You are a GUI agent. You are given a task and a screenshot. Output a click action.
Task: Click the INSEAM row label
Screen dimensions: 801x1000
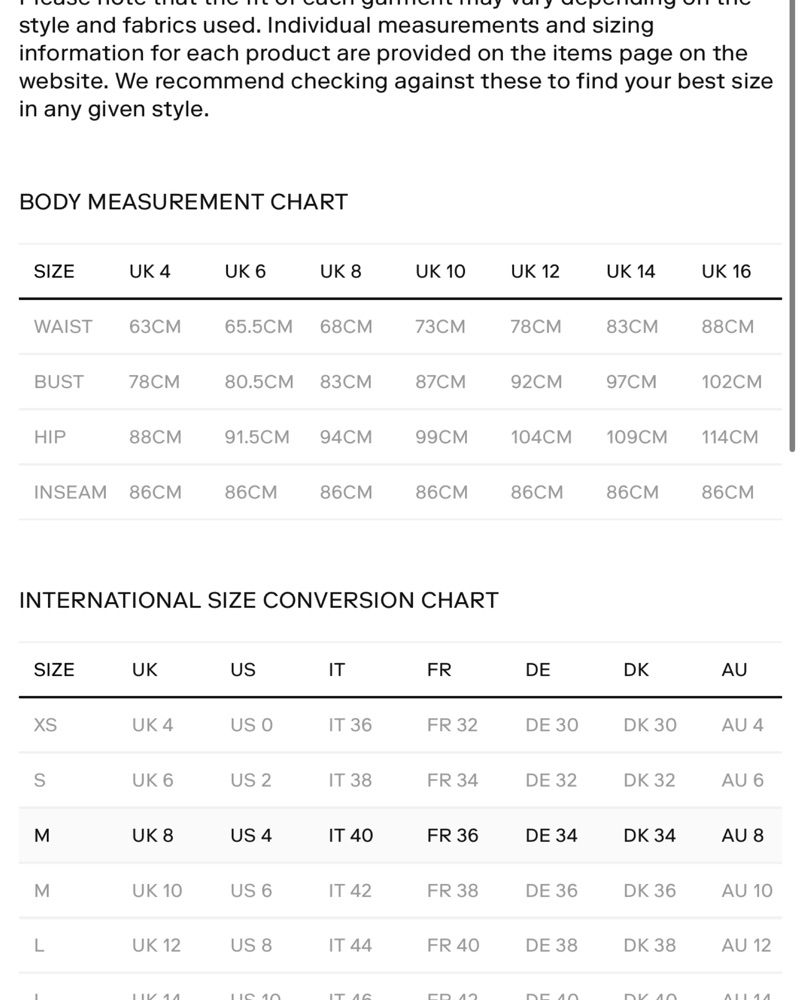70,492
